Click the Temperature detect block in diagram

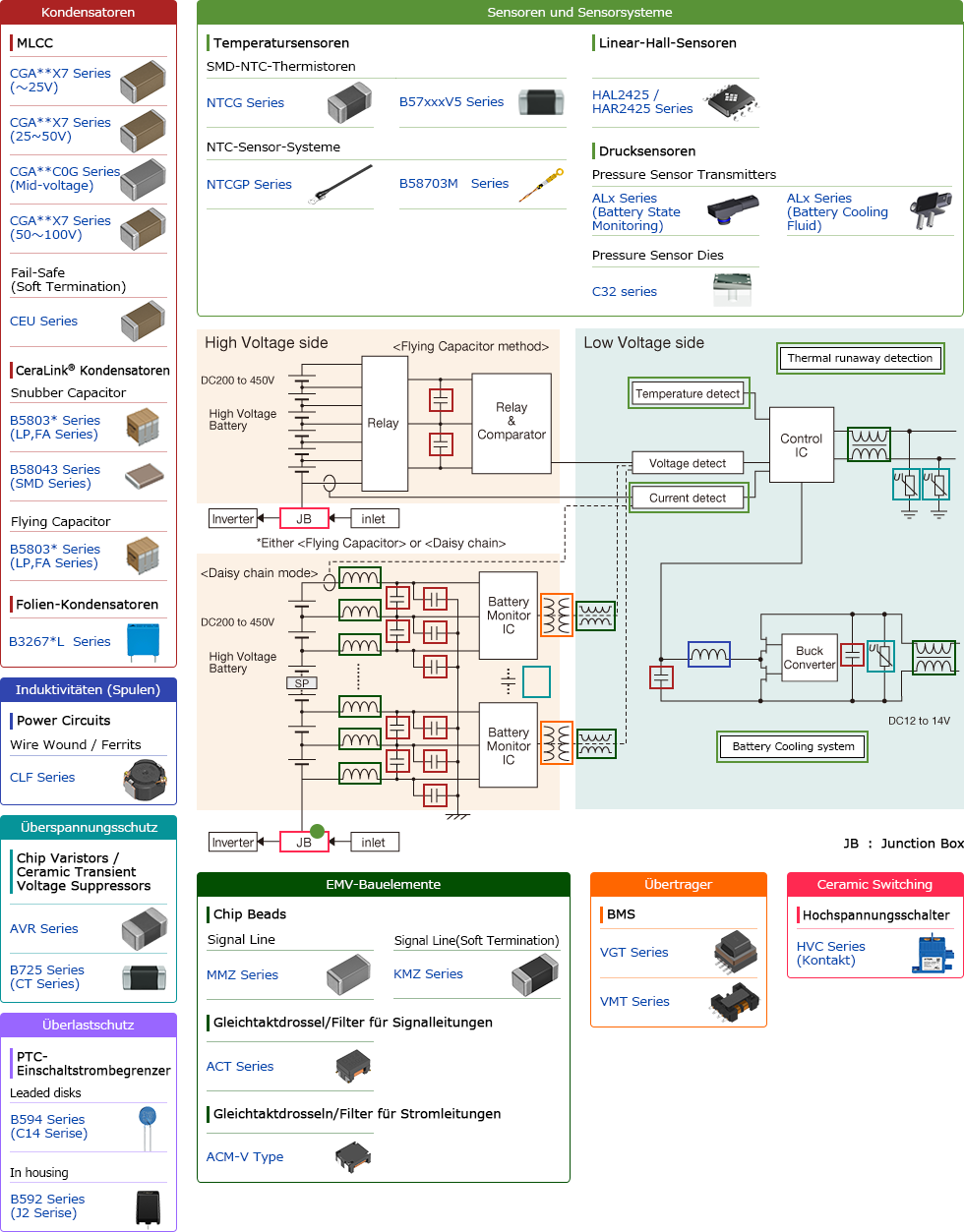[688, 393]
